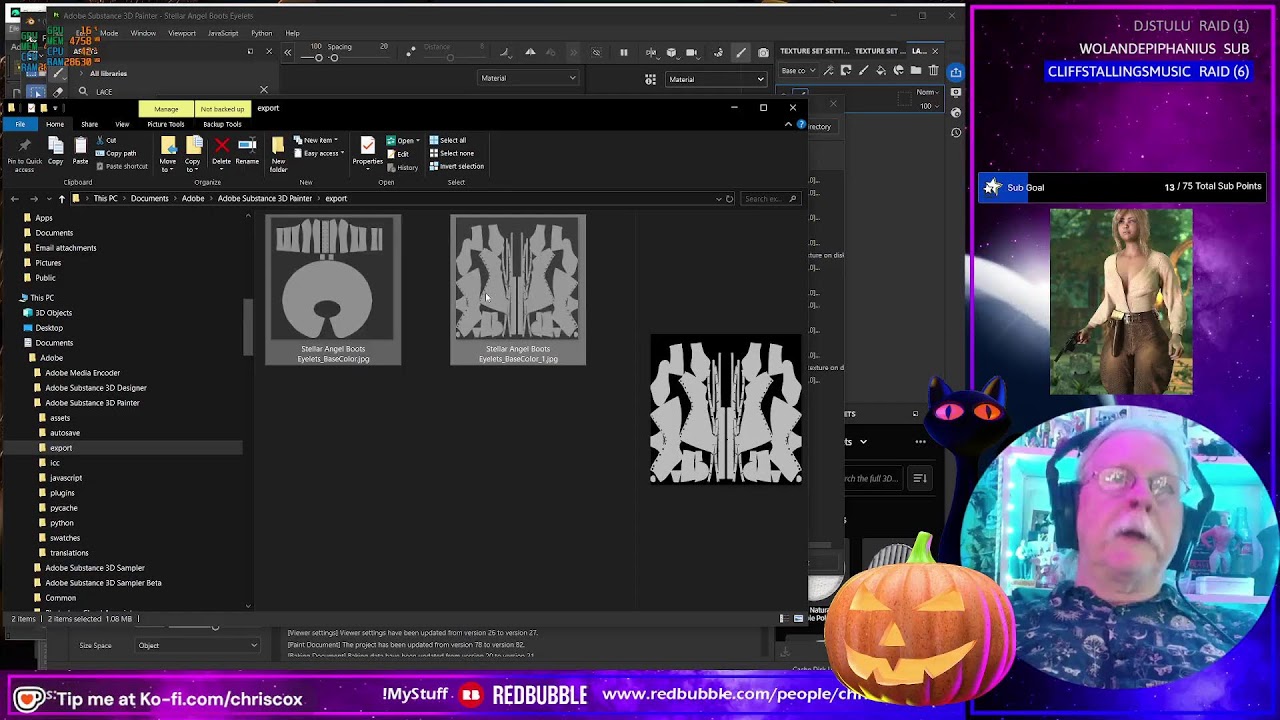This screenshot has width=1280, height=720.
Task: Open the File tab in Explorer
Action: (x=20, y=124)
